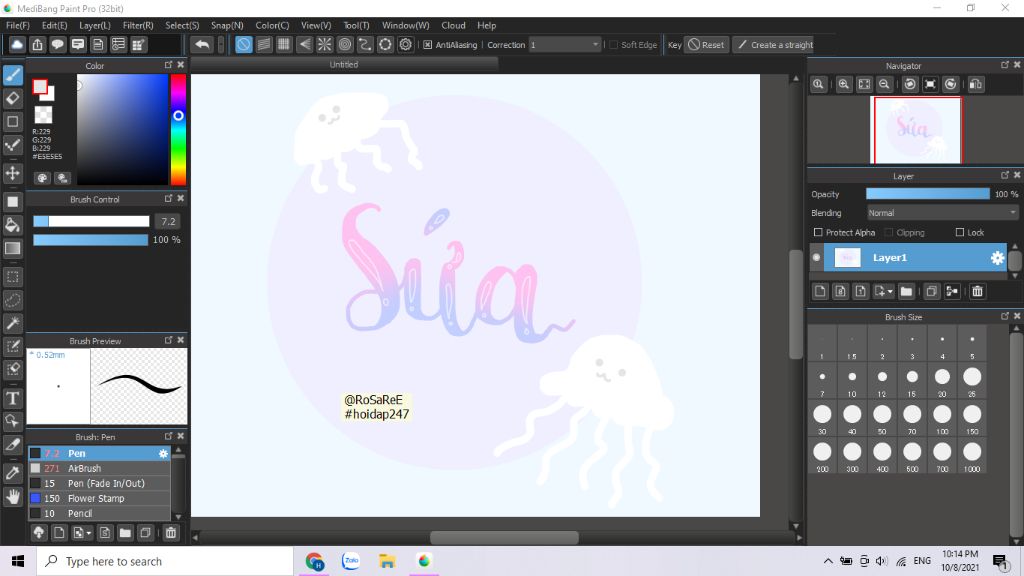This screenshot has width=1024, height=576.
Task: Select the Brush tool in left toolbar
Action: (12, 75)
